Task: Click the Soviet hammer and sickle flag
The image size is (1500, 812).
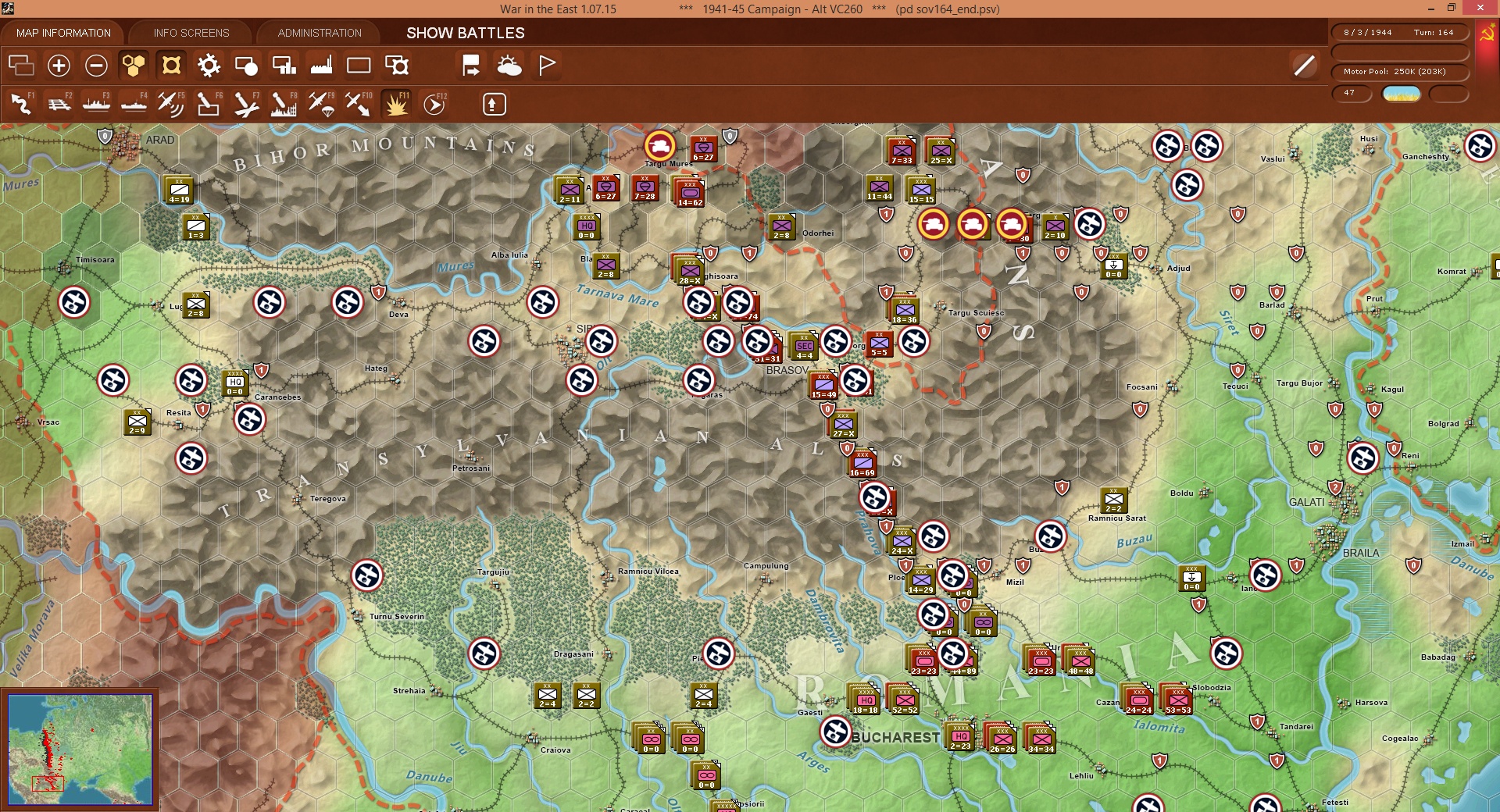Action: pyautogui.click(x=1486, y=35)
